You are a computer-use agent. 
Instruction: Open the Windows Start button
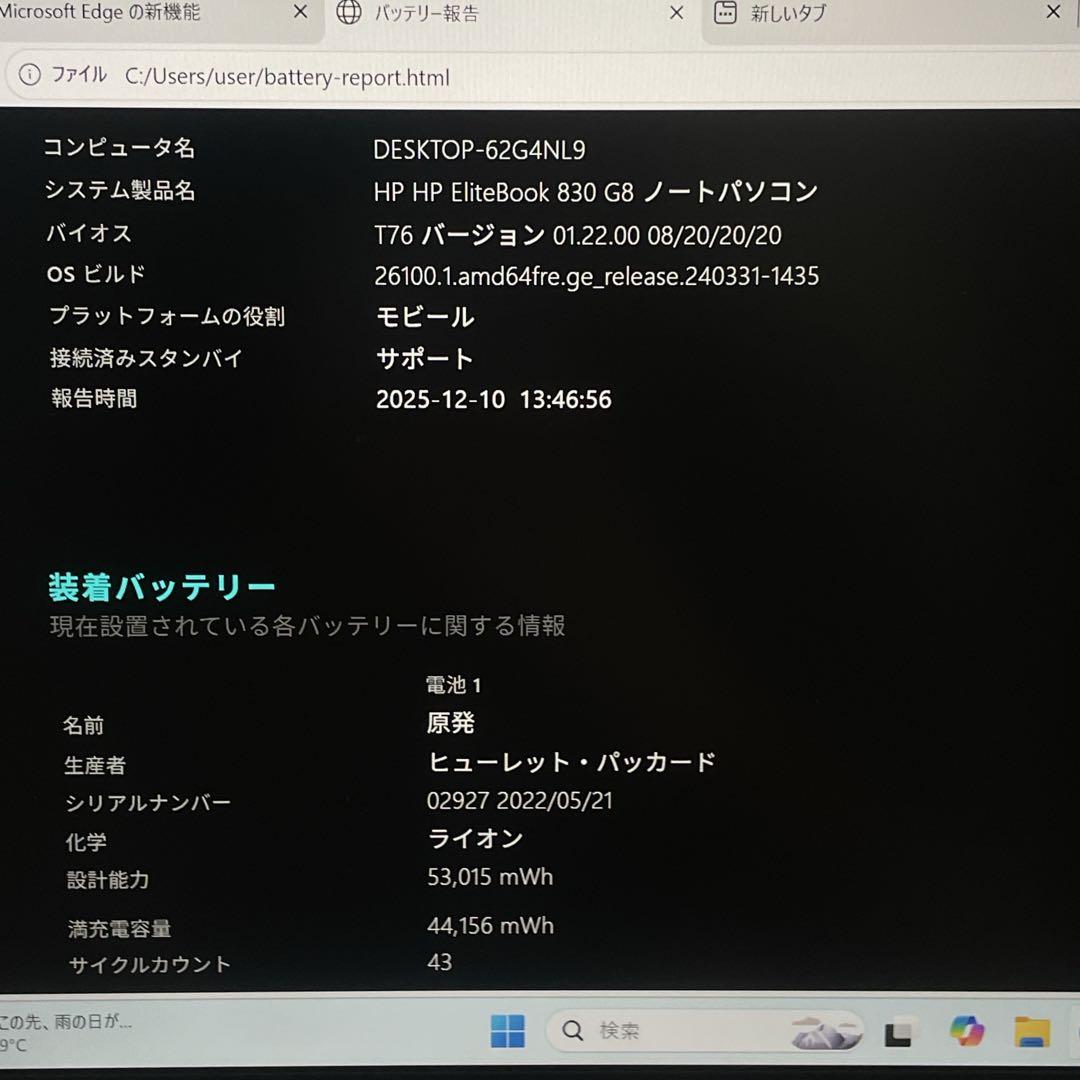[x=507, y=1030]
